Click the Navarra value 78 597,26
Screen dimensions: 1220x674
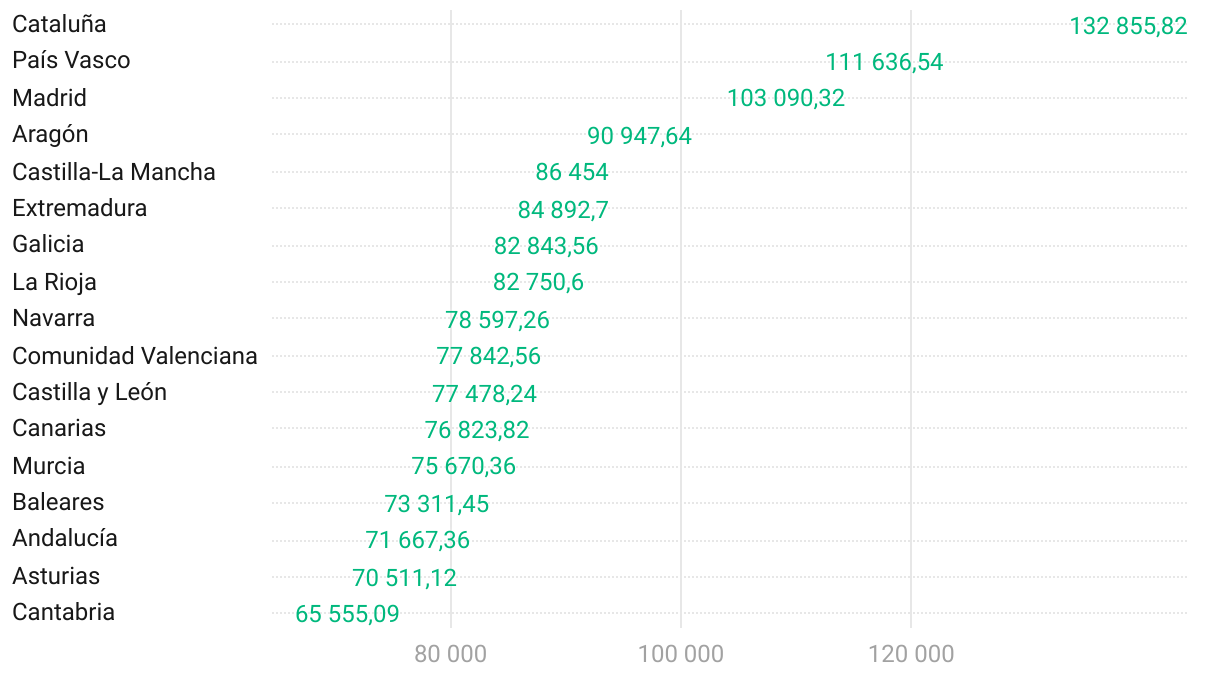click(x=497, y=320)
